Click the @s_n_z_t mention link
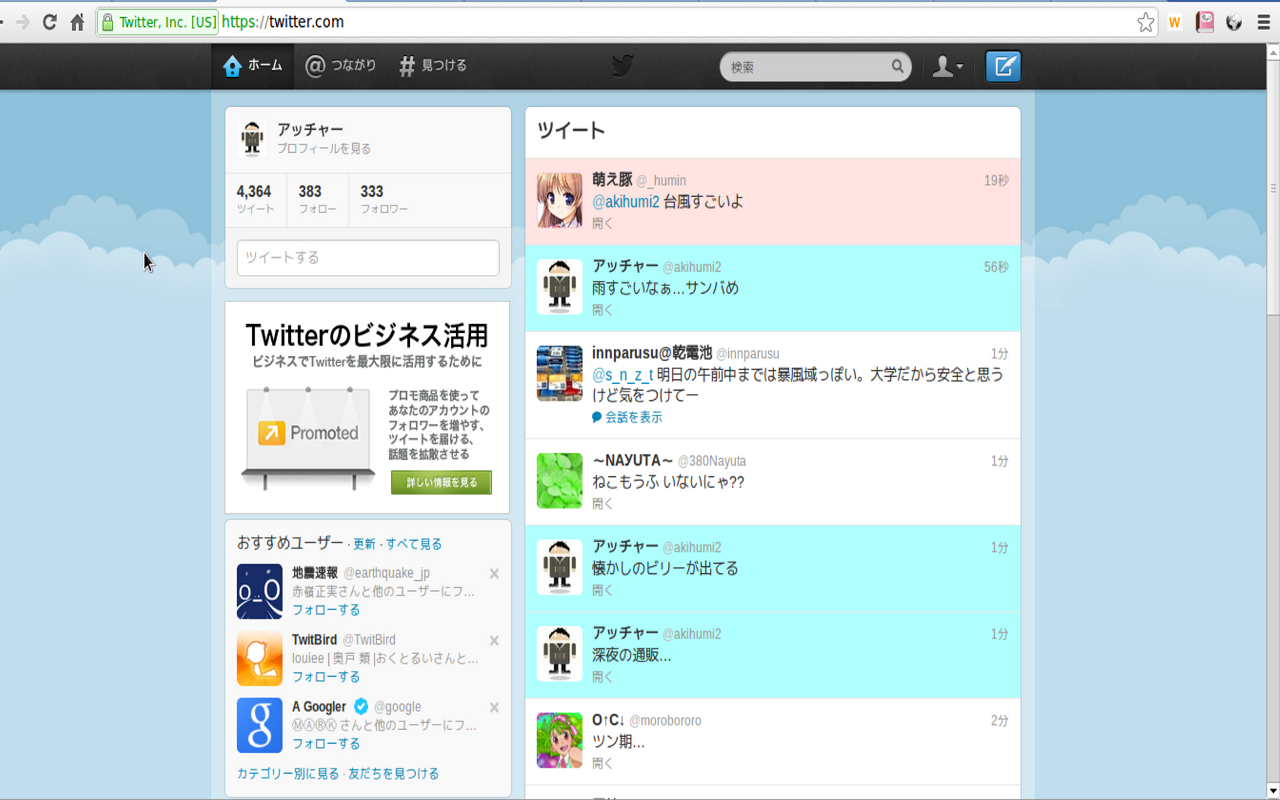 622,375
